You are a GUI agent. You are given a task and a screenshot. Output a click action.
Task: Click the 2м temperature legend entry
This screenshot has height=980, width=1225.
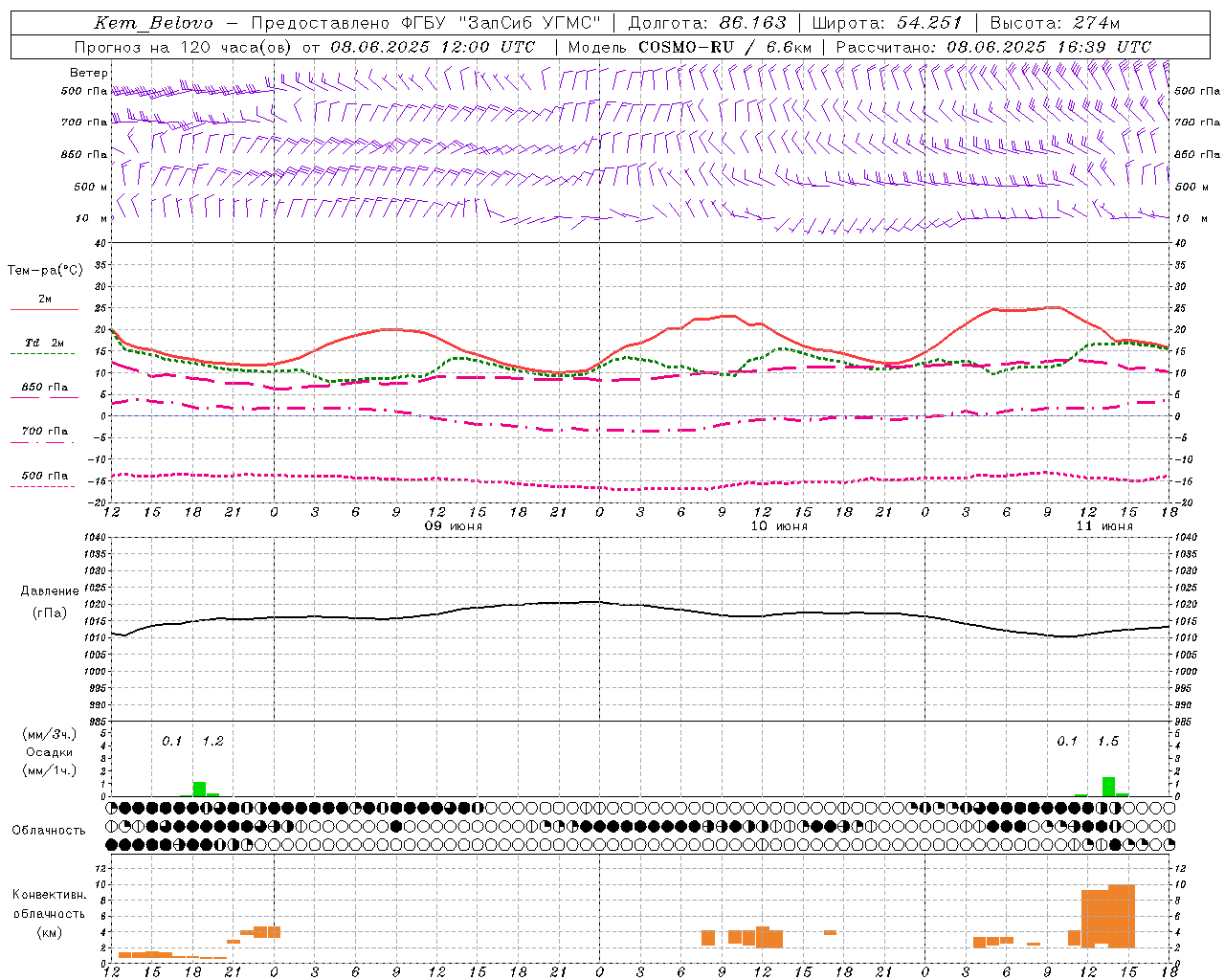coord(45,299)
